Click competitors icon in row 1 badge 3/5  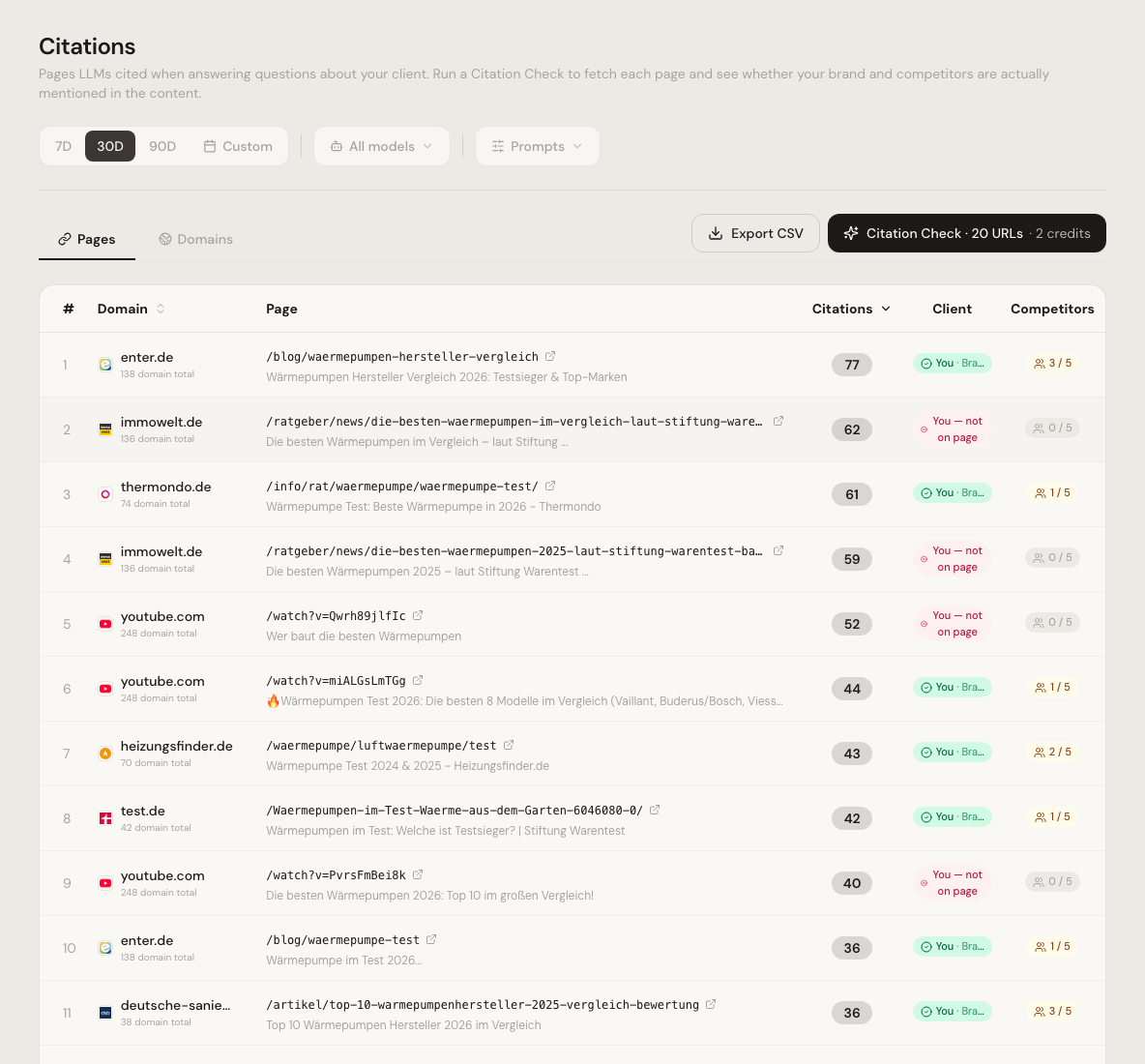[1040, 363]
